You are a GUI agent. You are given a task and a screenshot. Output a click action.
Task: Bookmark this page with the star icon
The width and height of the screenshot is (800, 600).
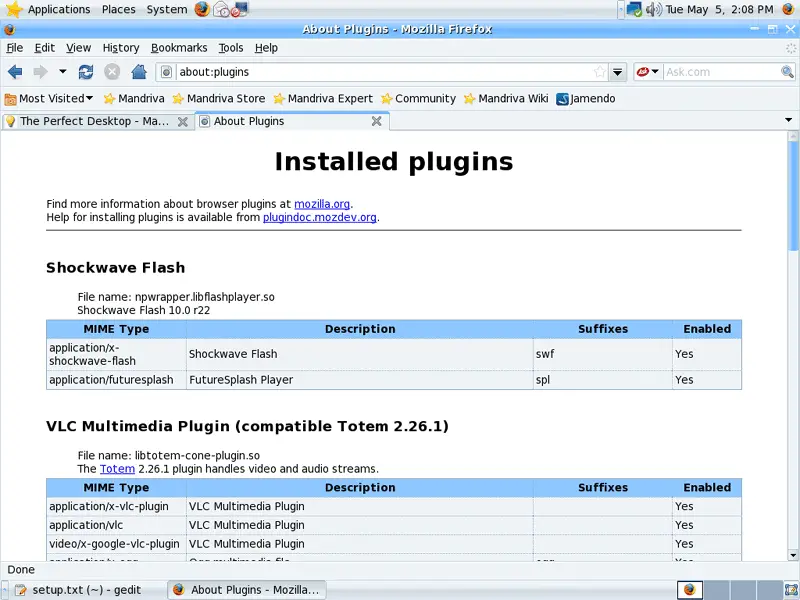[x=599, y=72]
